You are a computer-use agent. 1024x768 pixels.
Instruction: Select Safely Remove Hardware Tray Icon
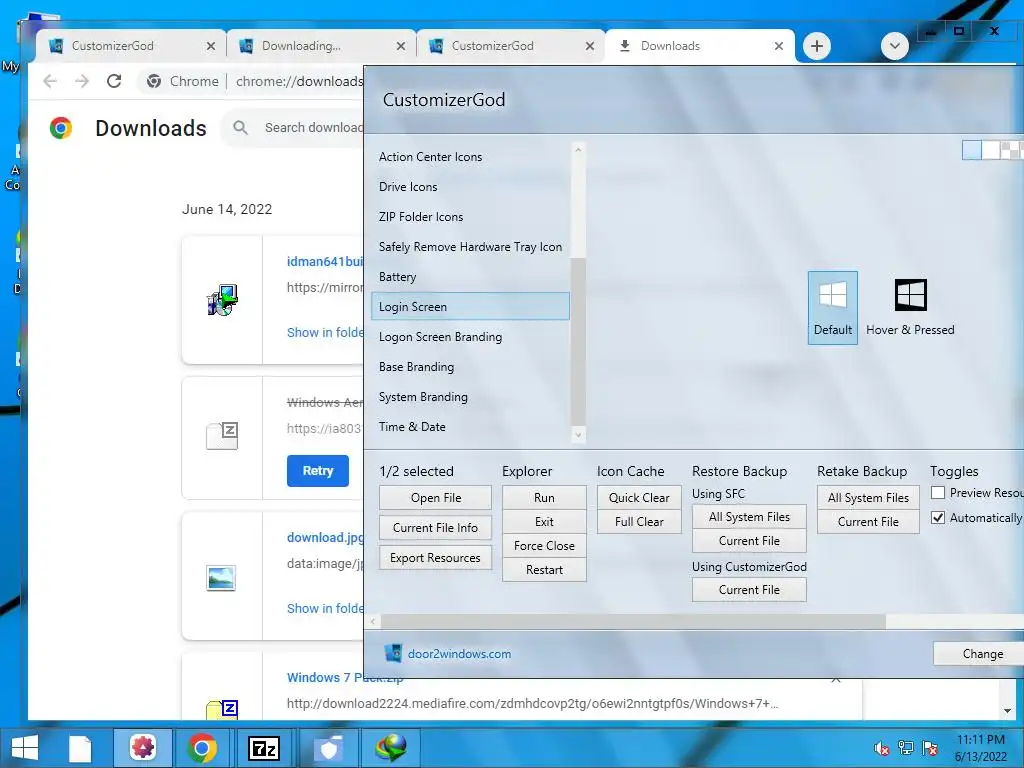pyautogui.click(x=470, y=247)
